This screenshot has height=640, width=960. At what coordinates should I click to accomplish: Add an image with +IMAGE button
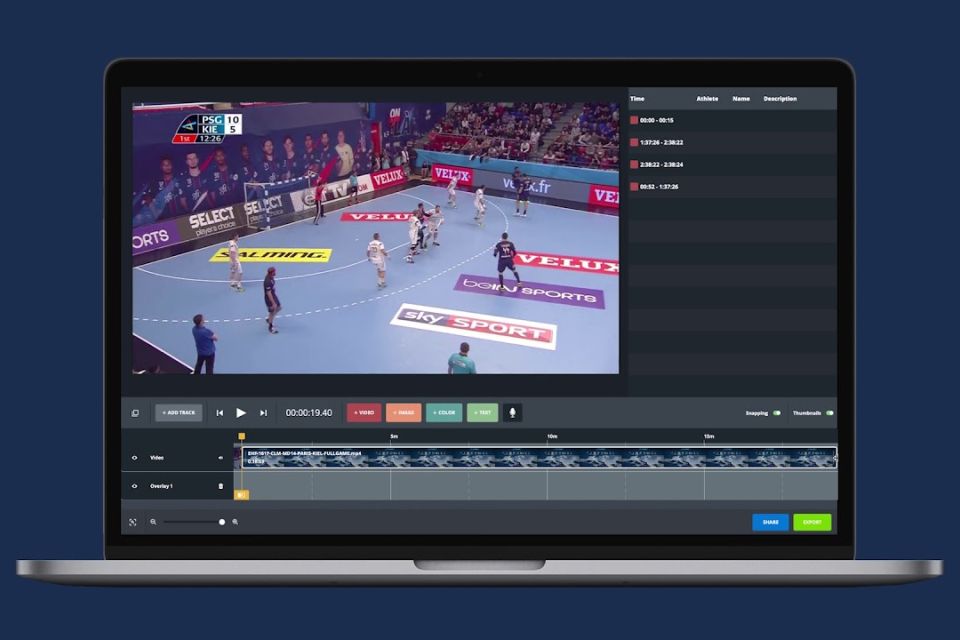click(x=403, y=413)
